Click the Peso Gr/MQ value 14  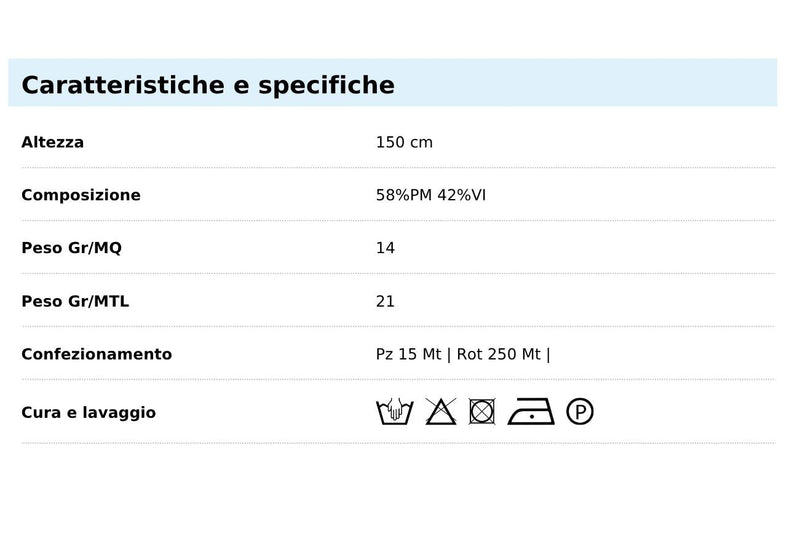click(385, 248)
